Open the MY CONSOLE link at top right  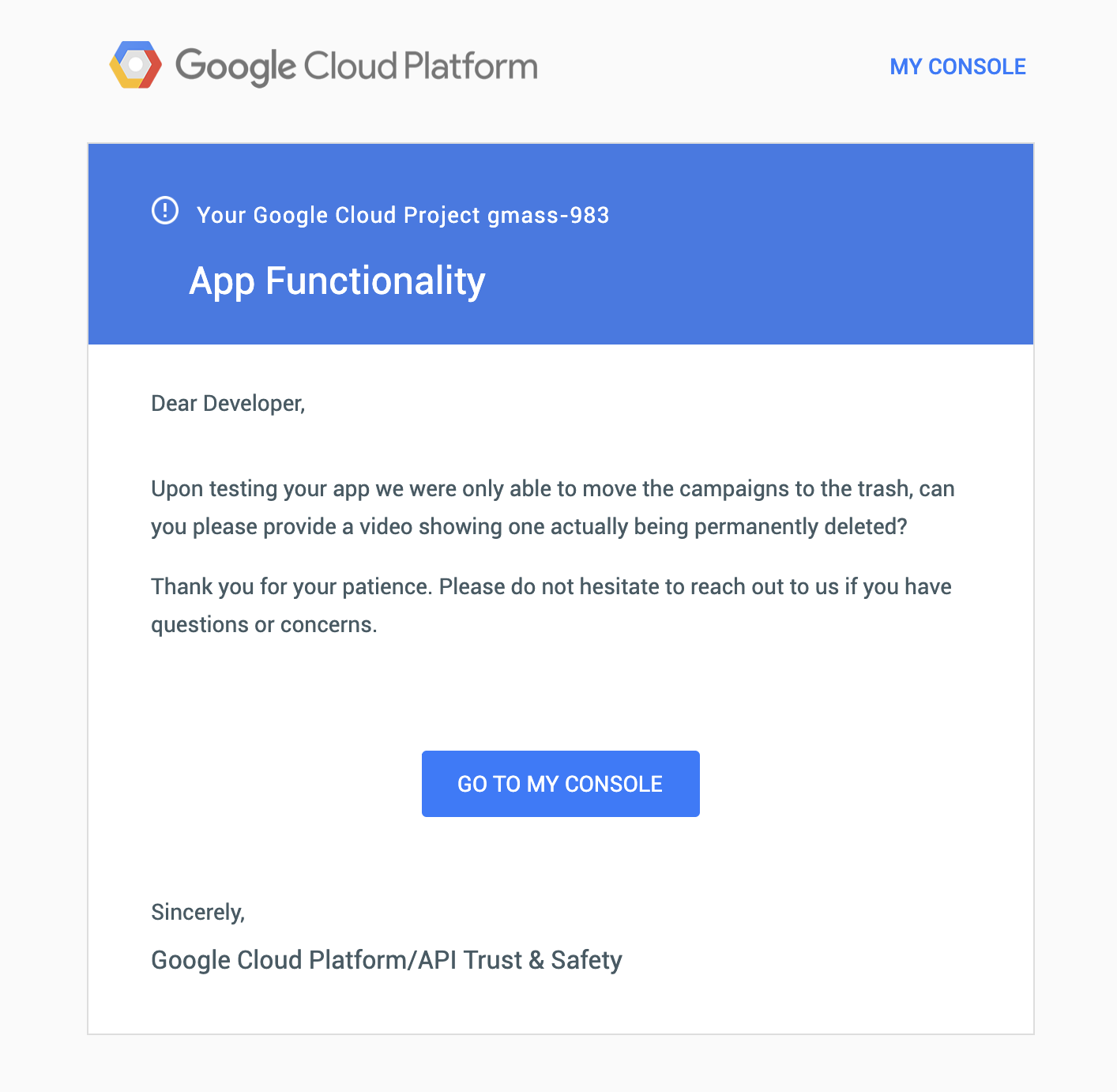click(x=957, y=66)
